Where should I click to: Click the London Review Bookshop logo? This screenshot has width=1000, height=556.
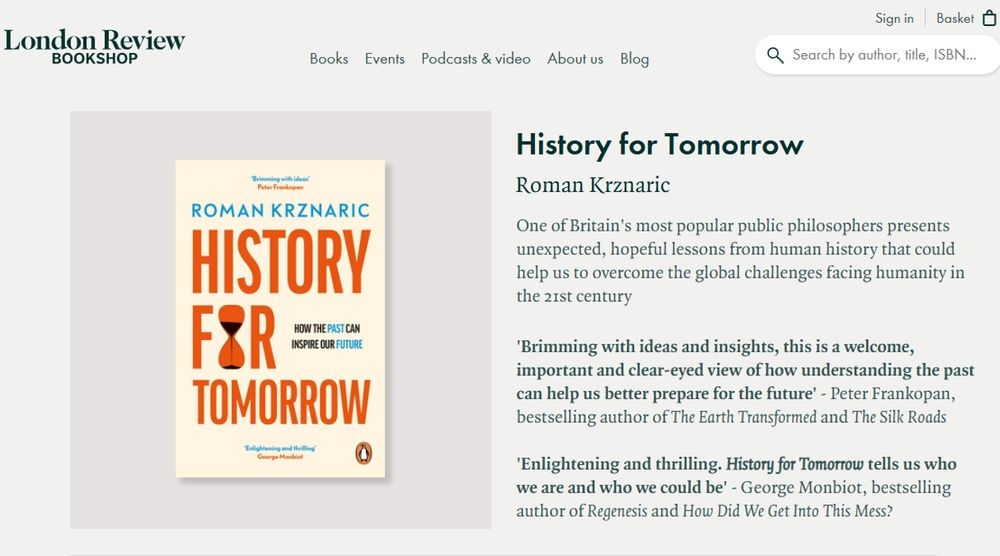(x=94, y=47)
